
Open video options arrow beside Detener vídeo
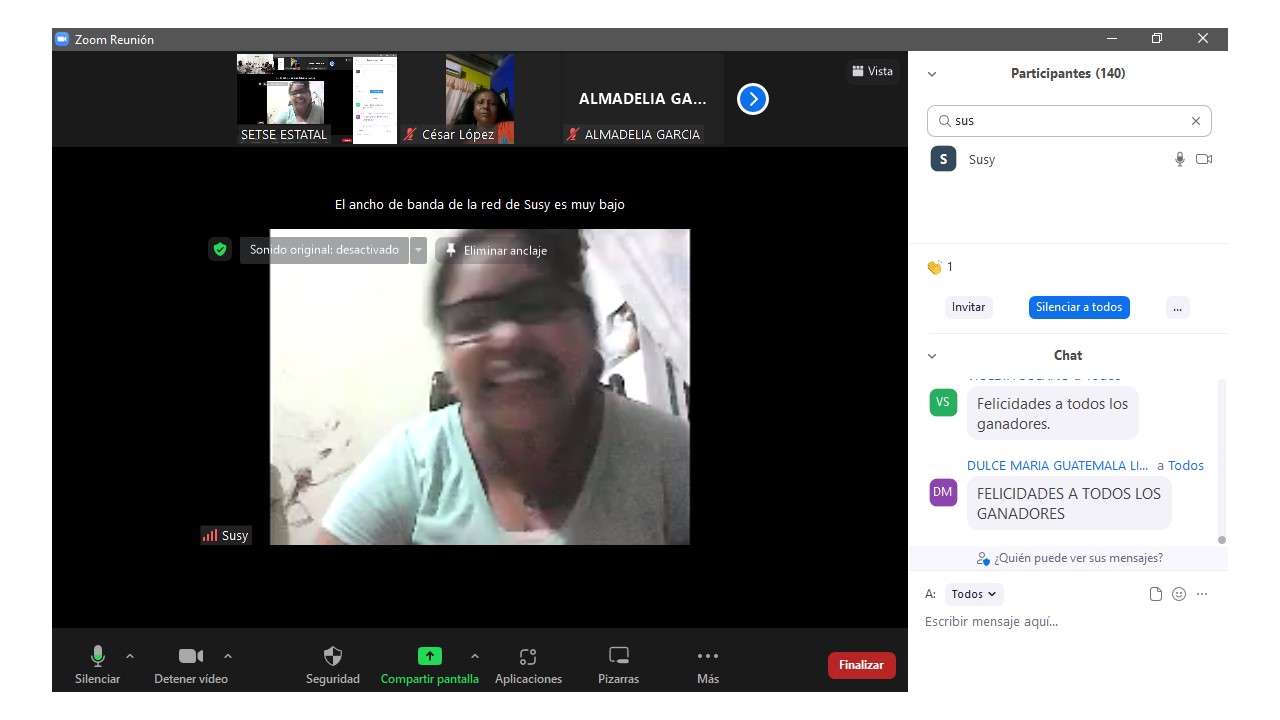pos(228,657)
